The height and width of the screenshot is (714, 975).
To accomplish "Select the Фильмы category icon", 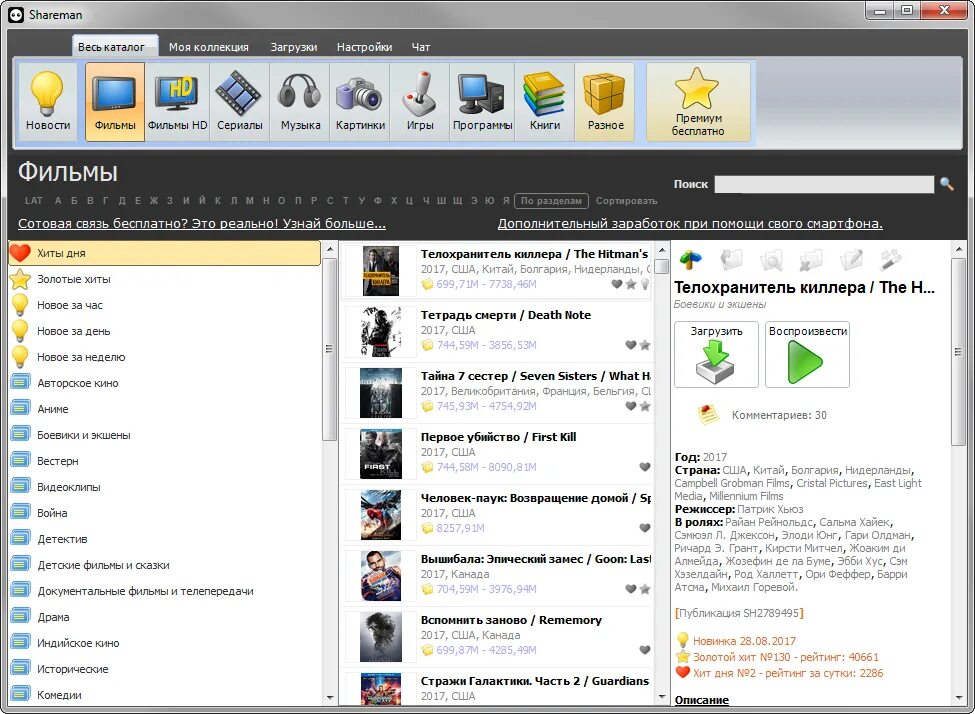I will (115, 101).
